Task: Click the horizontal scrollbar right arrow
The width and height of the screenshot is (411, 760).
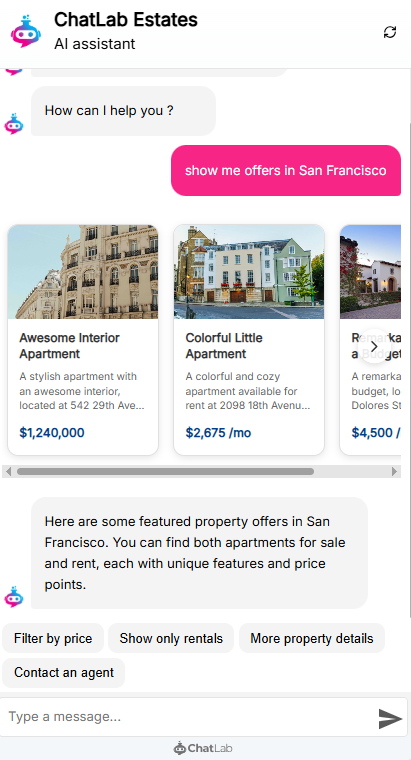Action: click(x=395, y=471)
